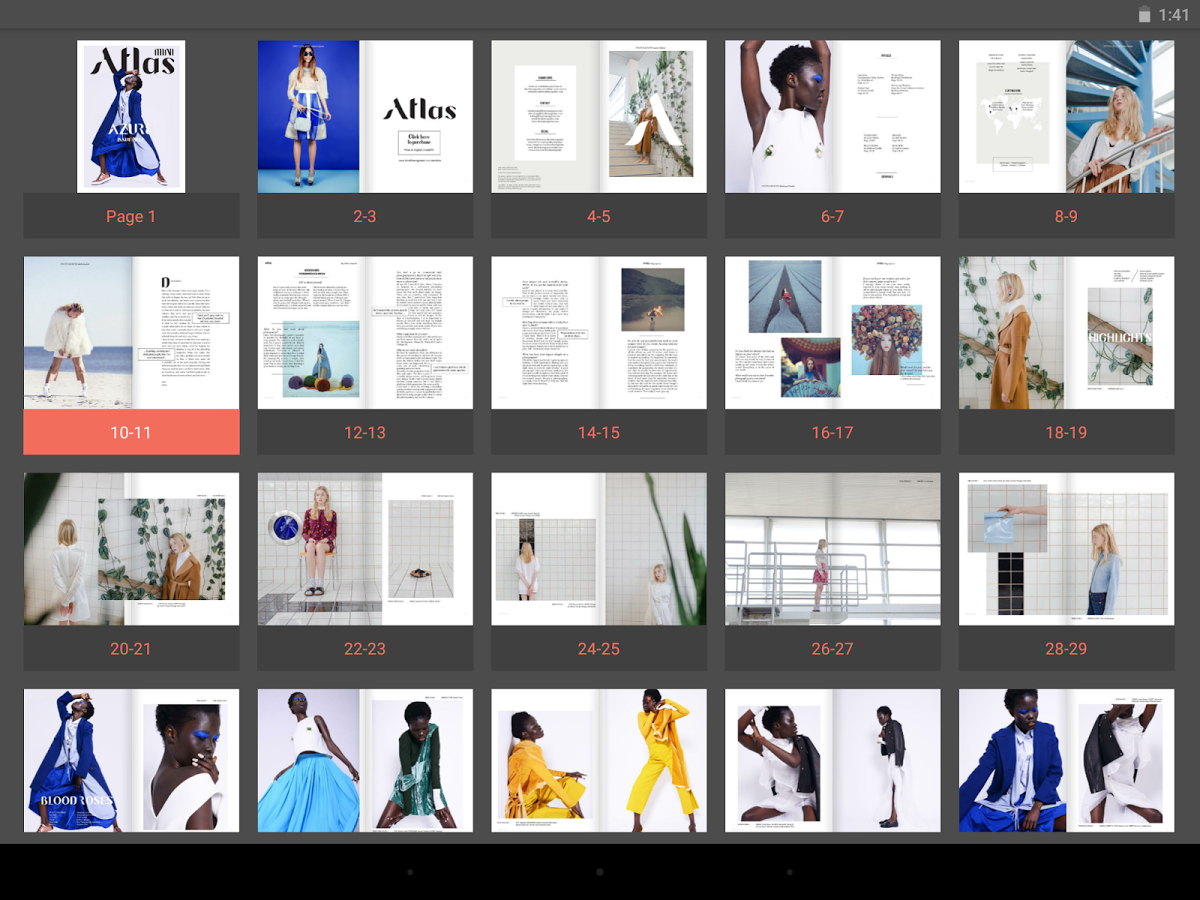View pages 4-5 with the contents layout
Screen dimensions: 1200x900
point(598,116)
